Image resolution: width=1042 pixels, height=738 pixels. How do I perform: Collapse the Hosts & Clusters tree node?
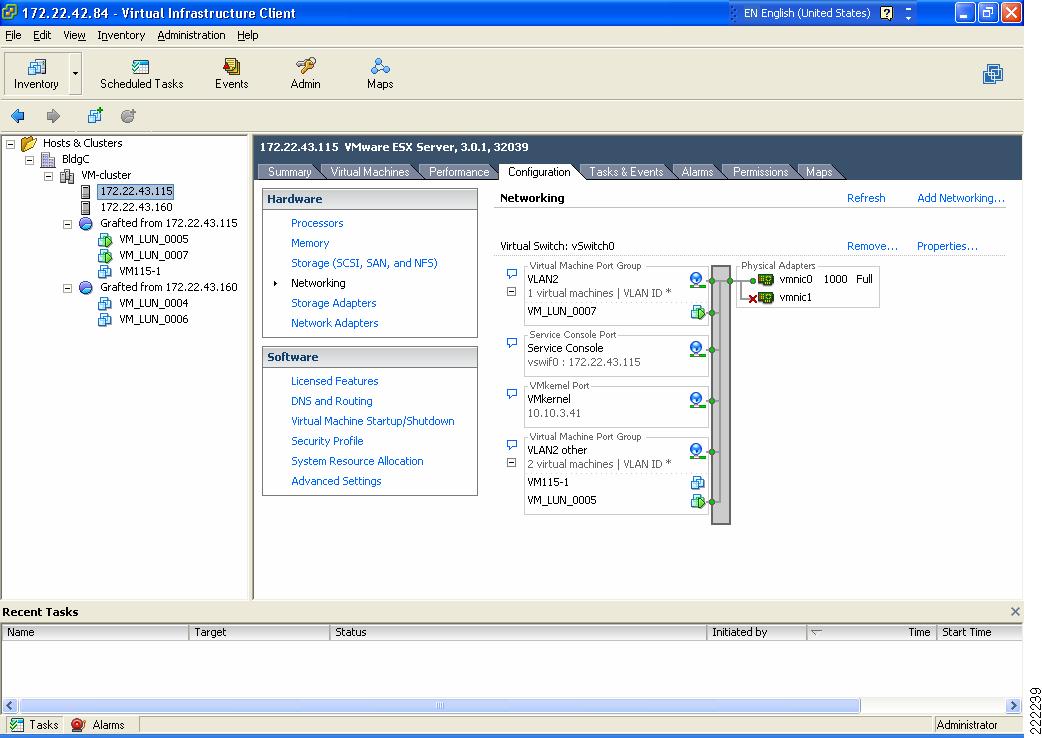point(11,143)
